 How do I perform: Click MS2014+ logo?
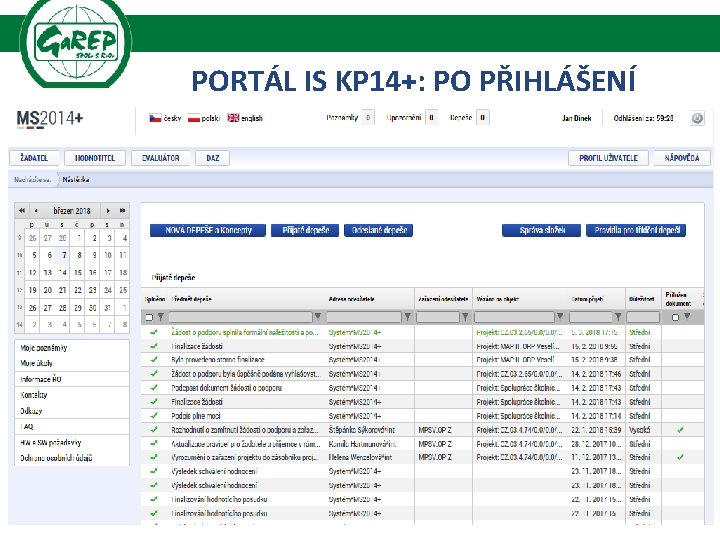click(x=50, y=118)
